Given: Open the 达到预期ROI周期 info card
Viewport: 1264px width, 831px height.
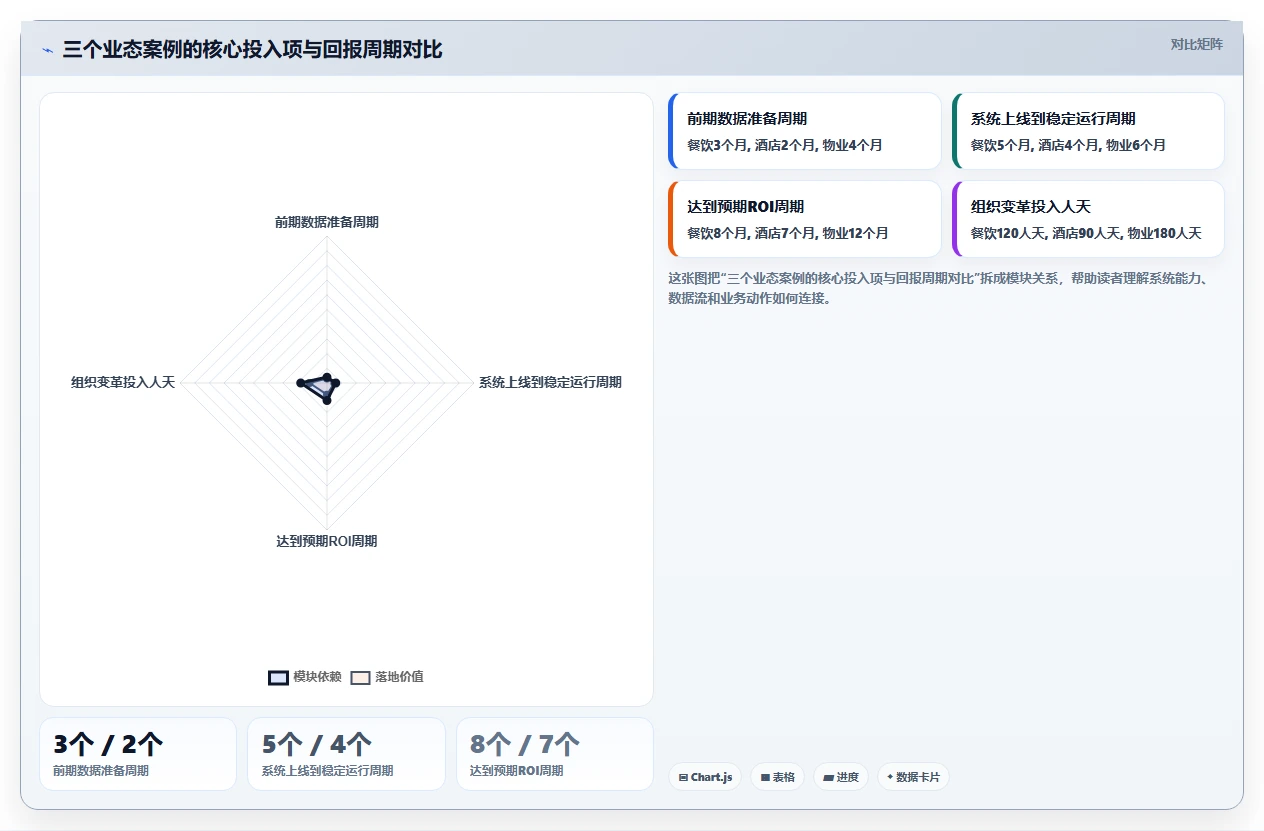Looking at the screenshot, I should click(x=805, y=219).
